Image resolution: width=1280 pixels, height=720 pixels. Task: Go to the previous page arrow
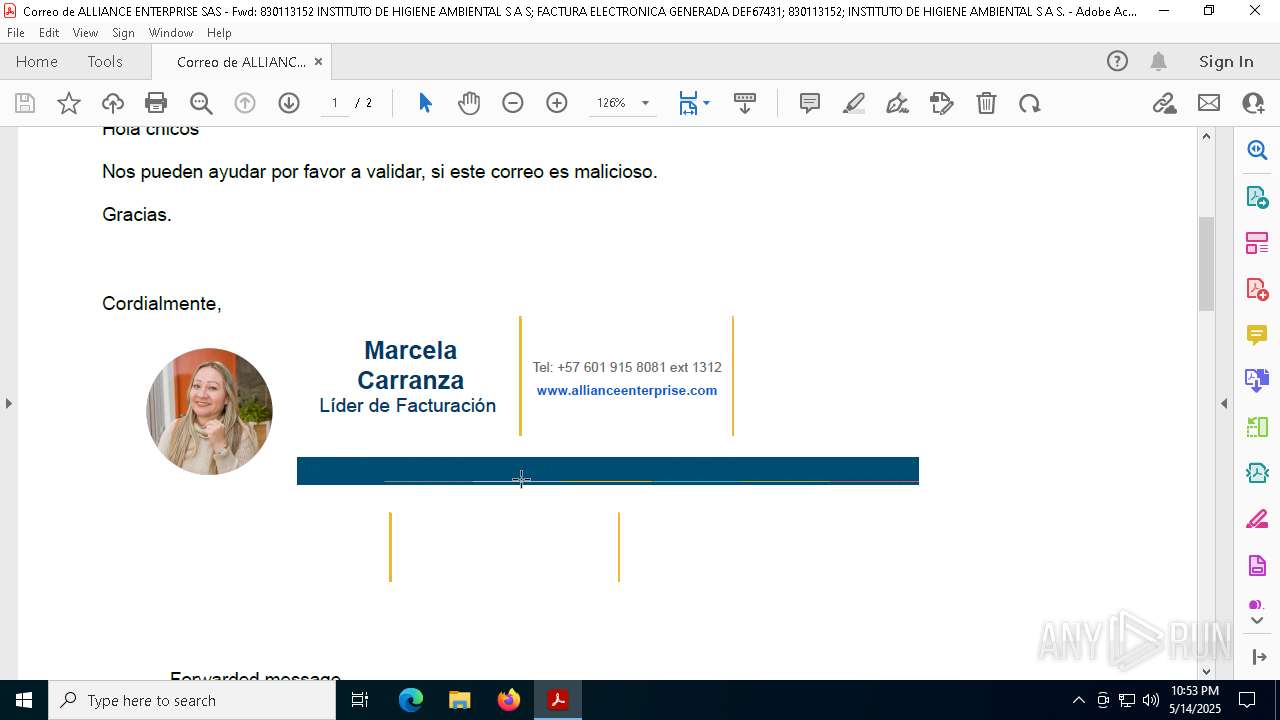[x=245, y=103]
